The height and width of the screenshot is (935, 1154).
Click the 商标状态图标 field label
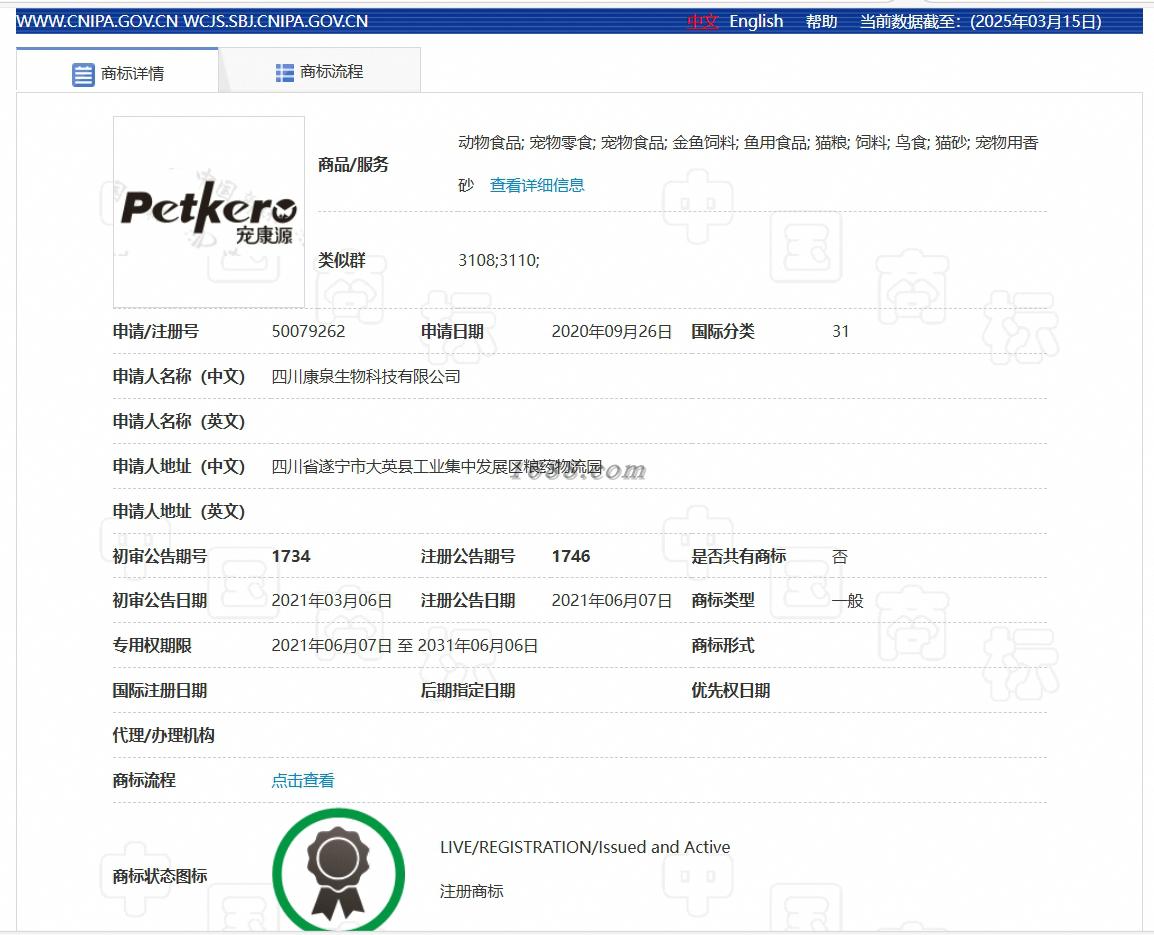(160, 876)
